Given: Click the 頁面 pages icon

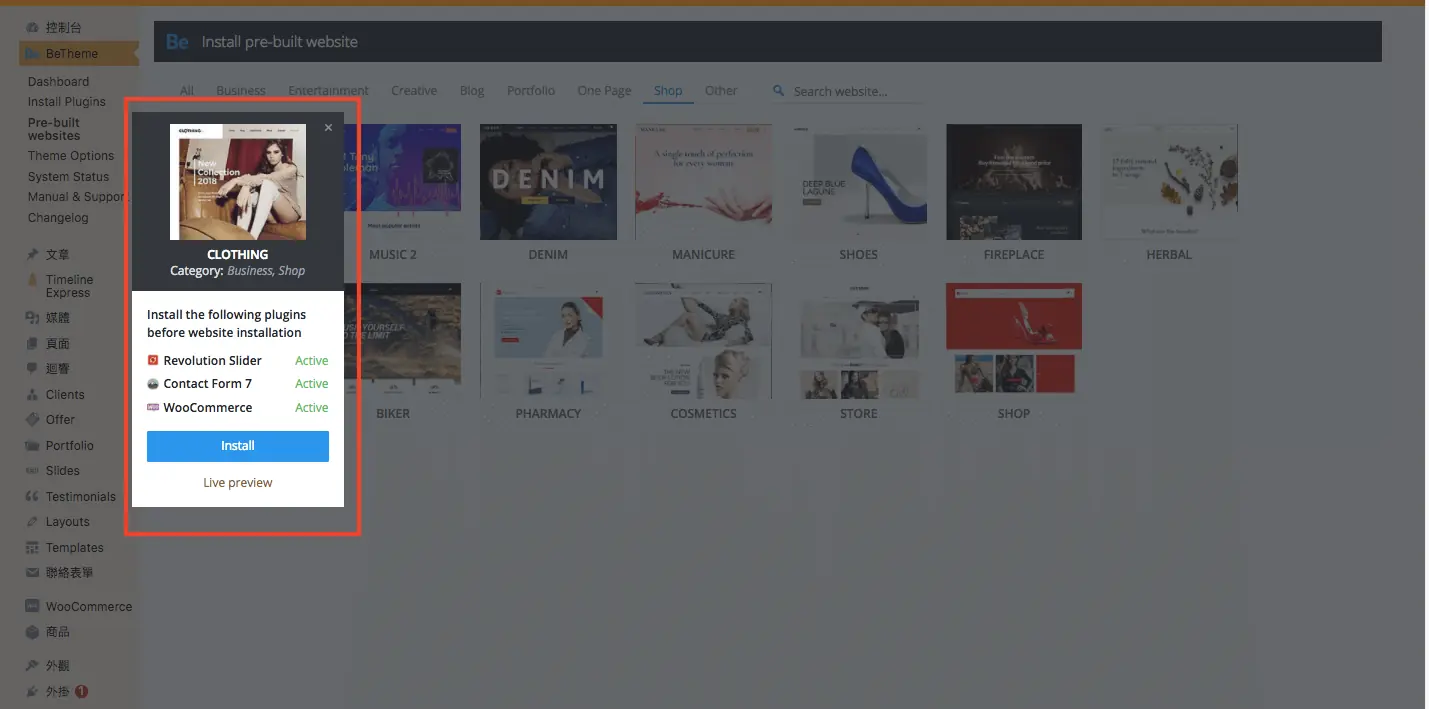Looking at the screenshot, I should click(33, 344).
